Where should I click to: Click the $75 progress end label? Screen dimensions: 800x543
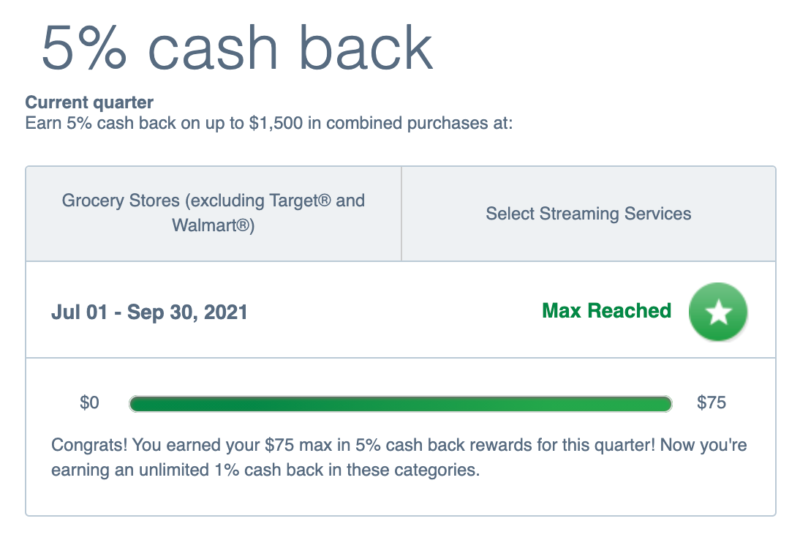(x=711, y=404)
